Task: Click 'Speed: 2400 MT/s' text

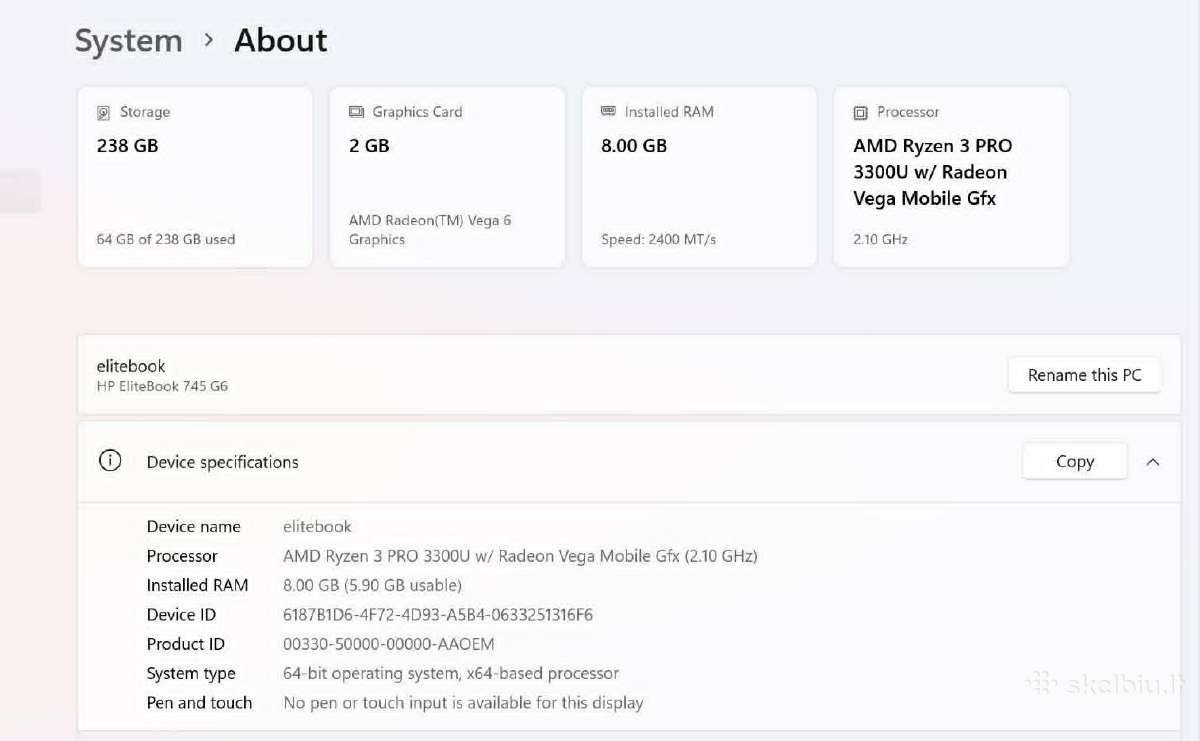Action: click(x=659, y=239)
